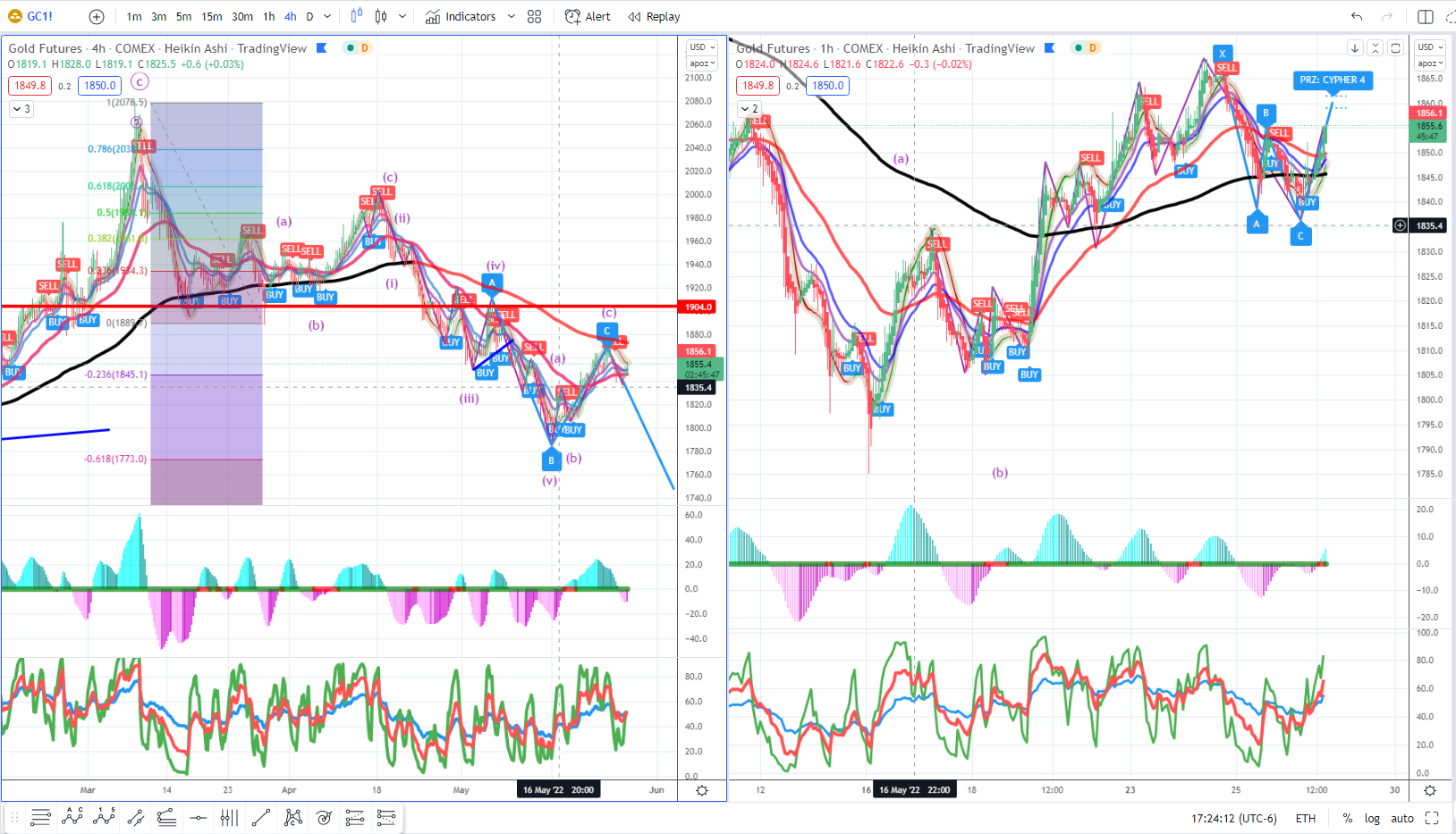Viewport: 1456px width, 834px height.
Task: Create an Alert
Action: [x=588, y=16]
